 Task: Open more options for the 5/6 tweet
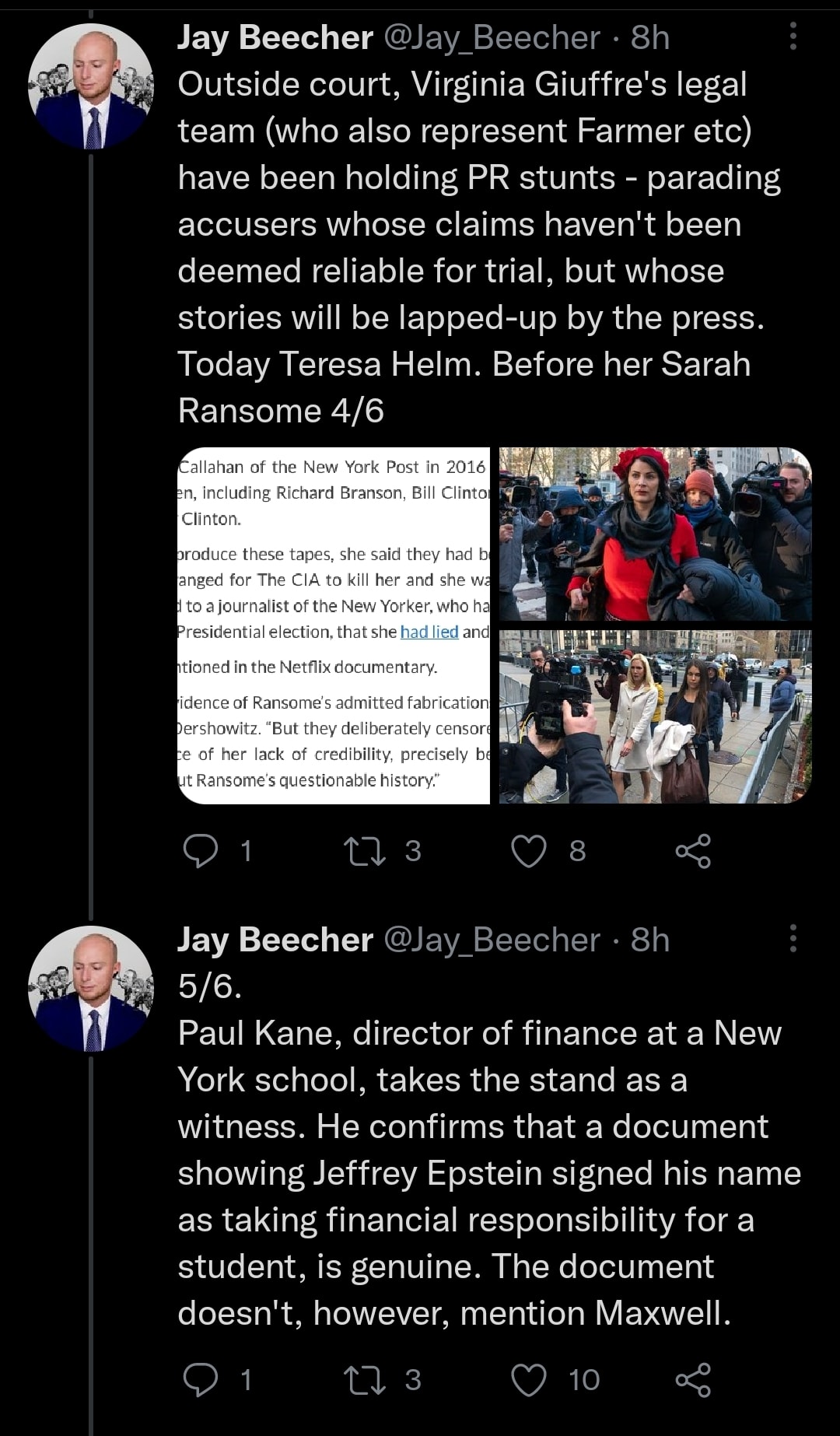point(793,939)
